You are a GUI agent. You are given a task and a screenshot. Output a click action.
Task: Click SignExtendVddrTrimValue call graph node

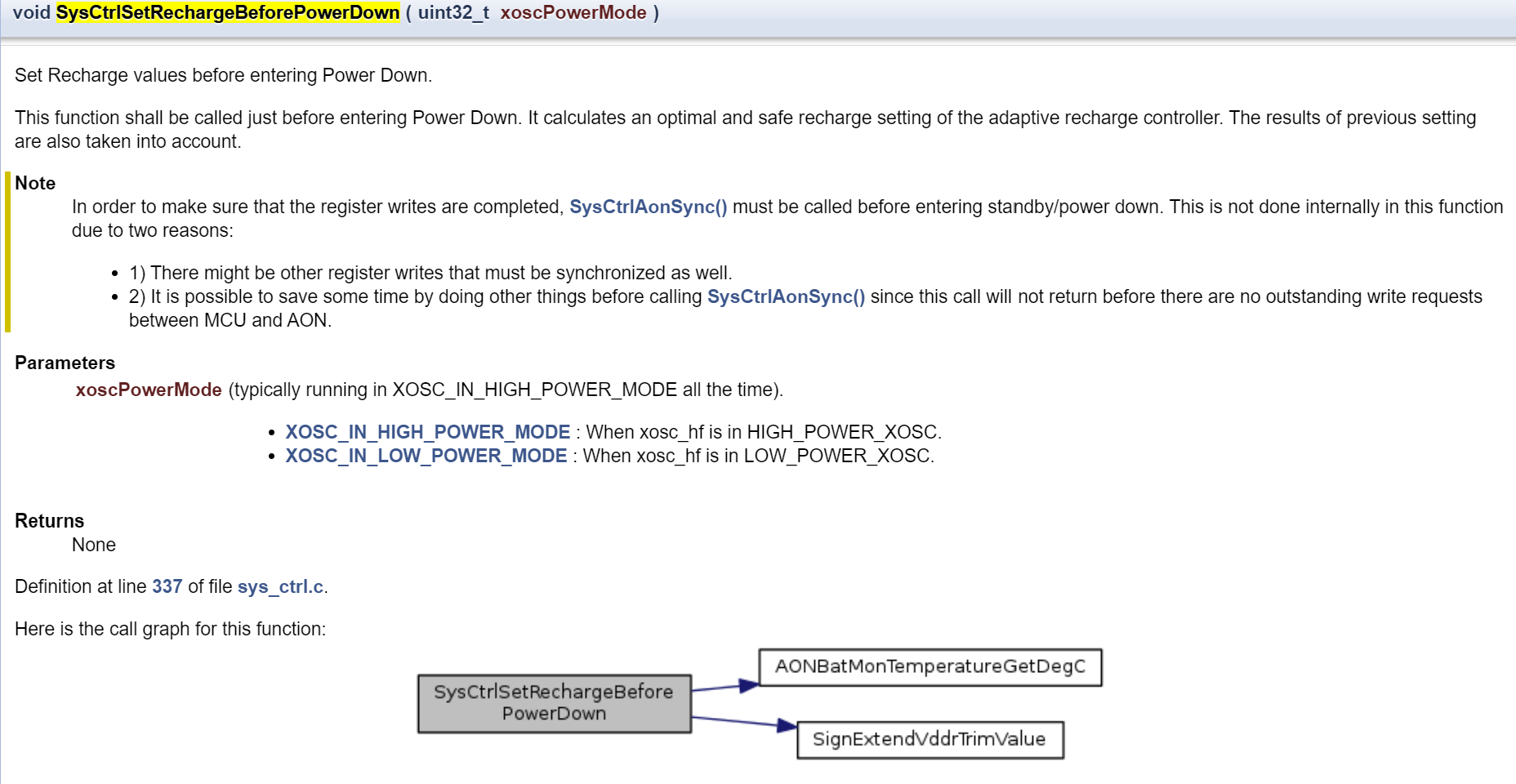click(930, 740)
